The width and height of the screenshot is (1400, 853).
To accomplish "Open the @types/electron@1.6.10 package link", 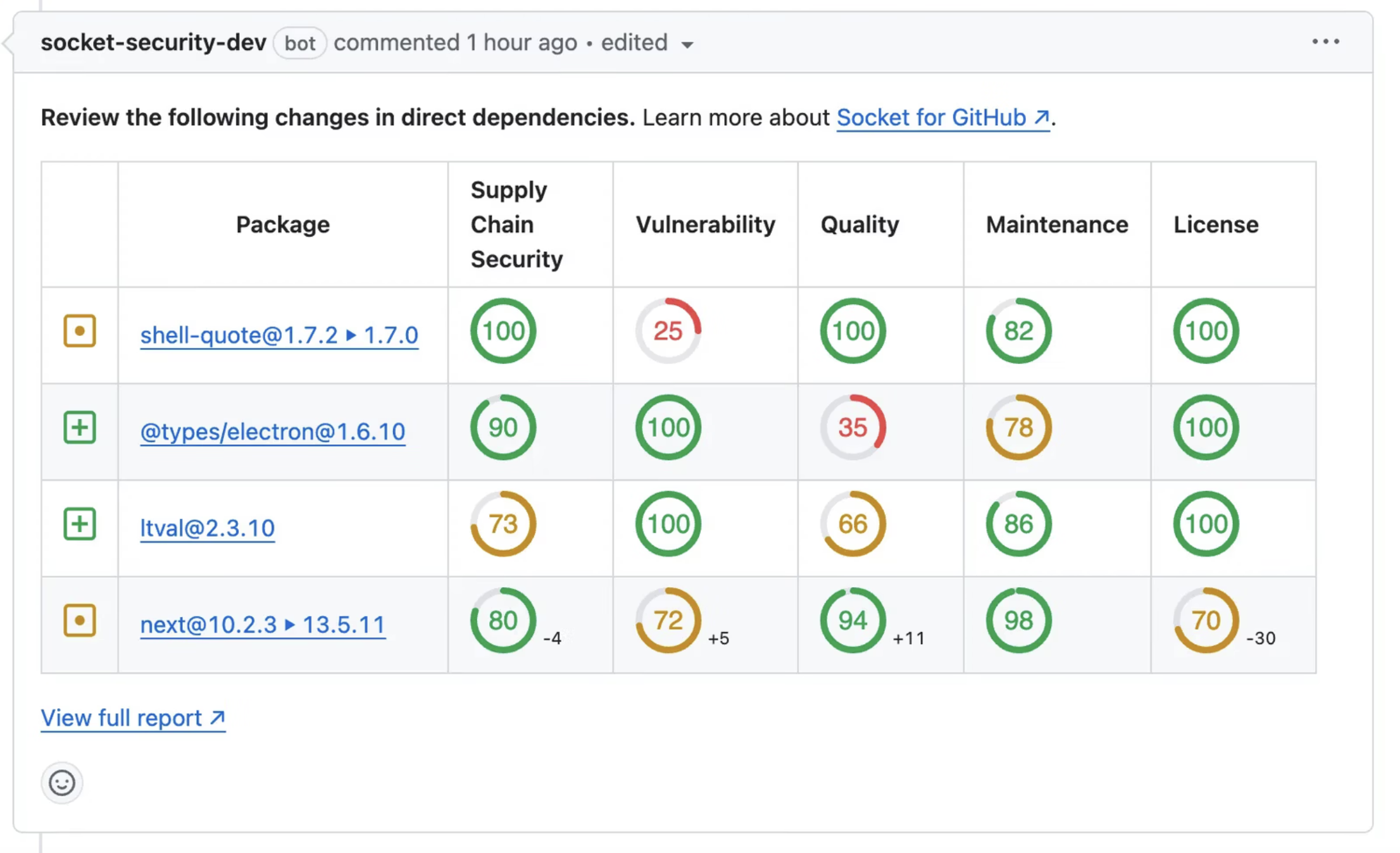I will [x=273, y=432].
